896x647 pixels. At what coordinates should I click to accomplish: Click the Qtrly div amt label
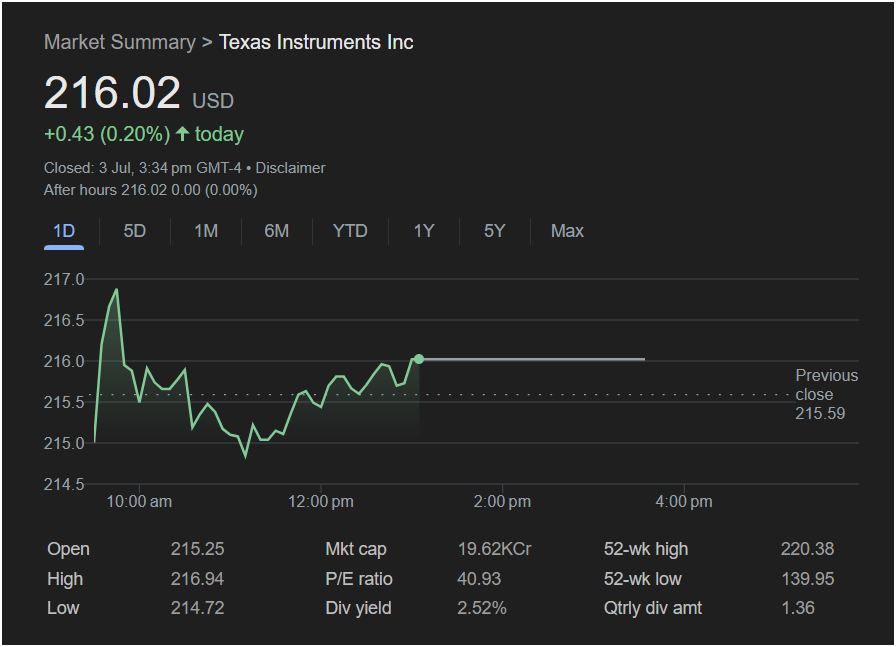click(653, 608)
